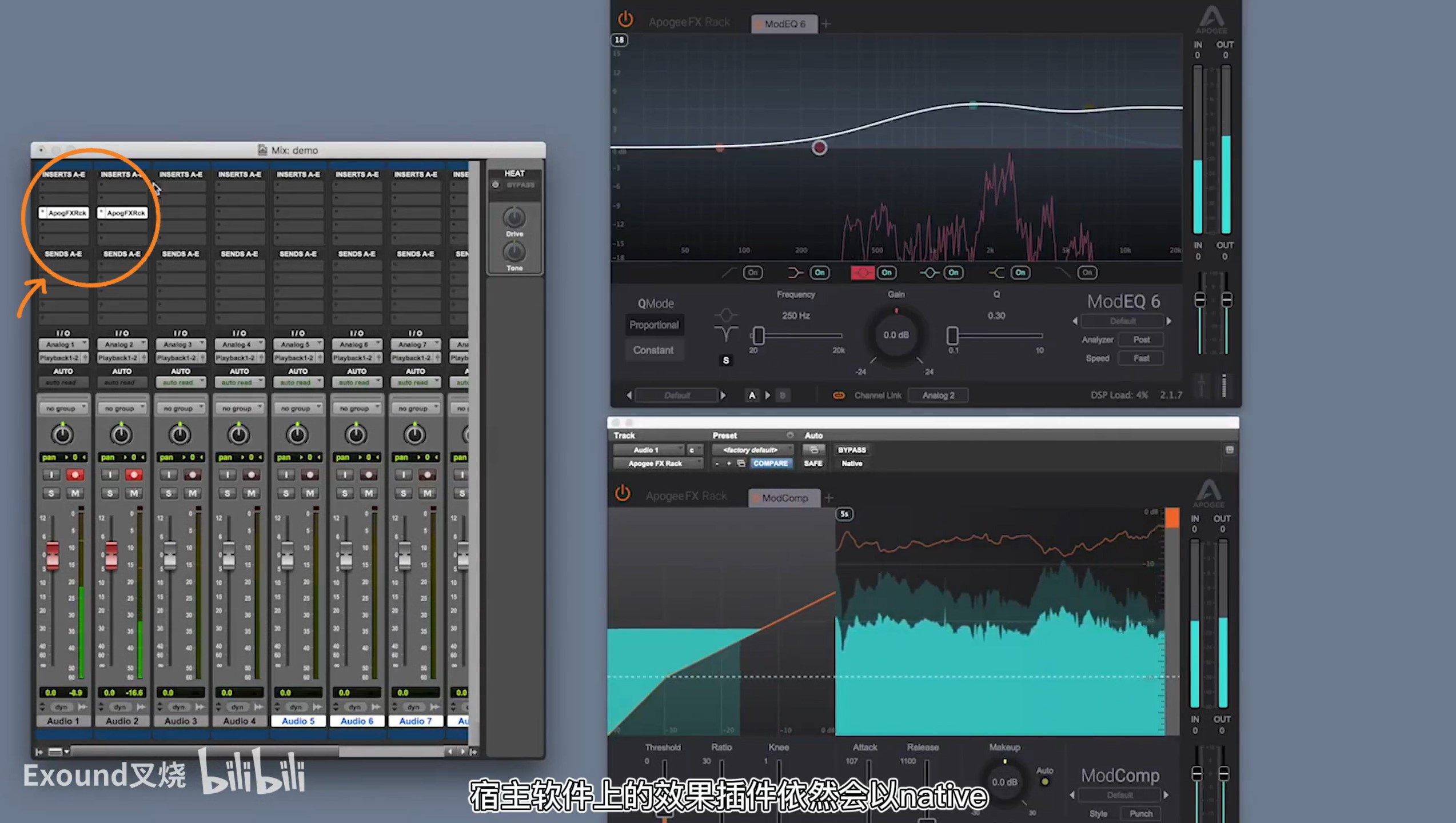Click the band solo S button in ModEQ
This screenshot has width=1456, height=823.
[x=726, y=360]
